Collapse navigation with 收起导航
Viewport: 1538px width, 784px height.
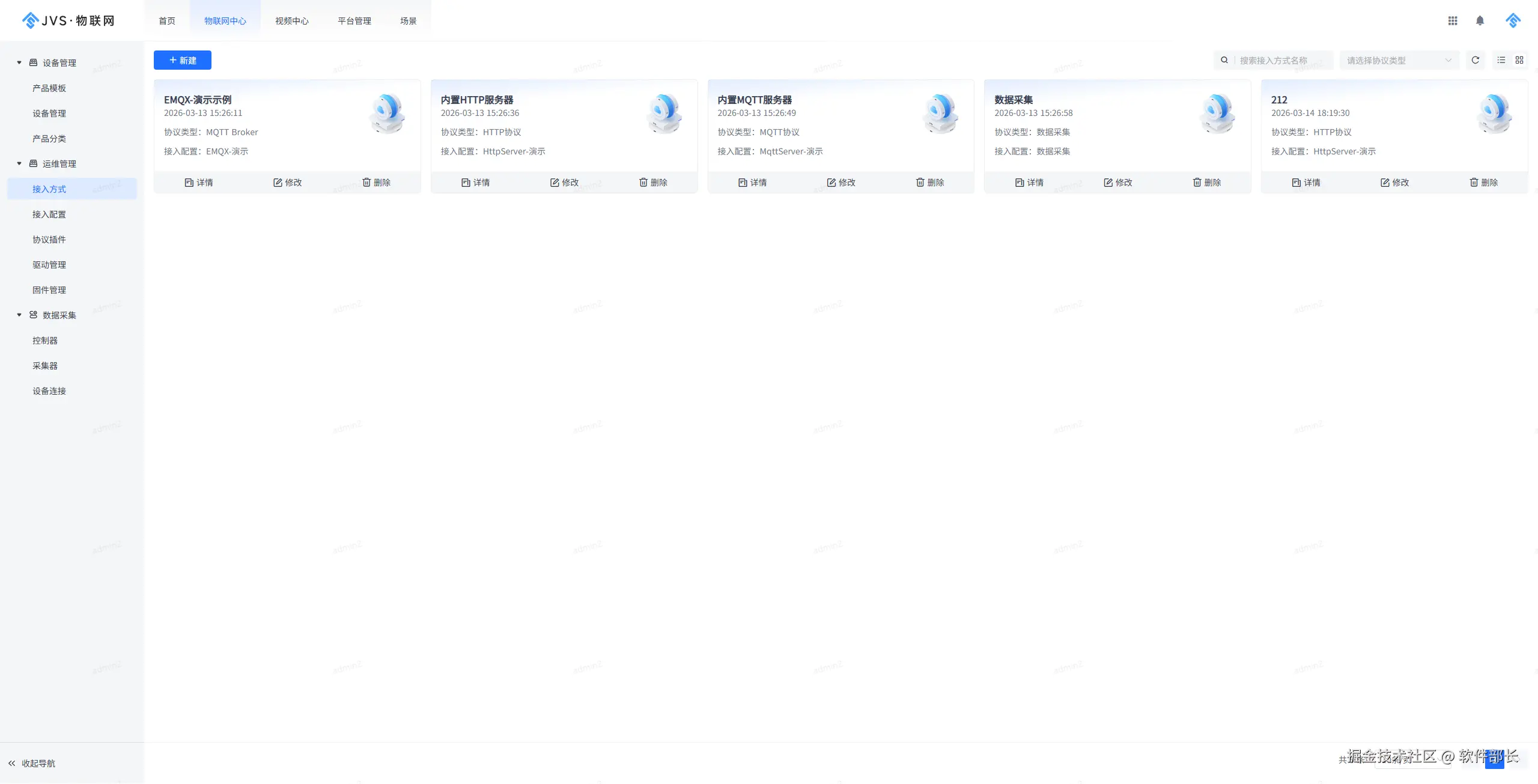(x=32, y=763)
